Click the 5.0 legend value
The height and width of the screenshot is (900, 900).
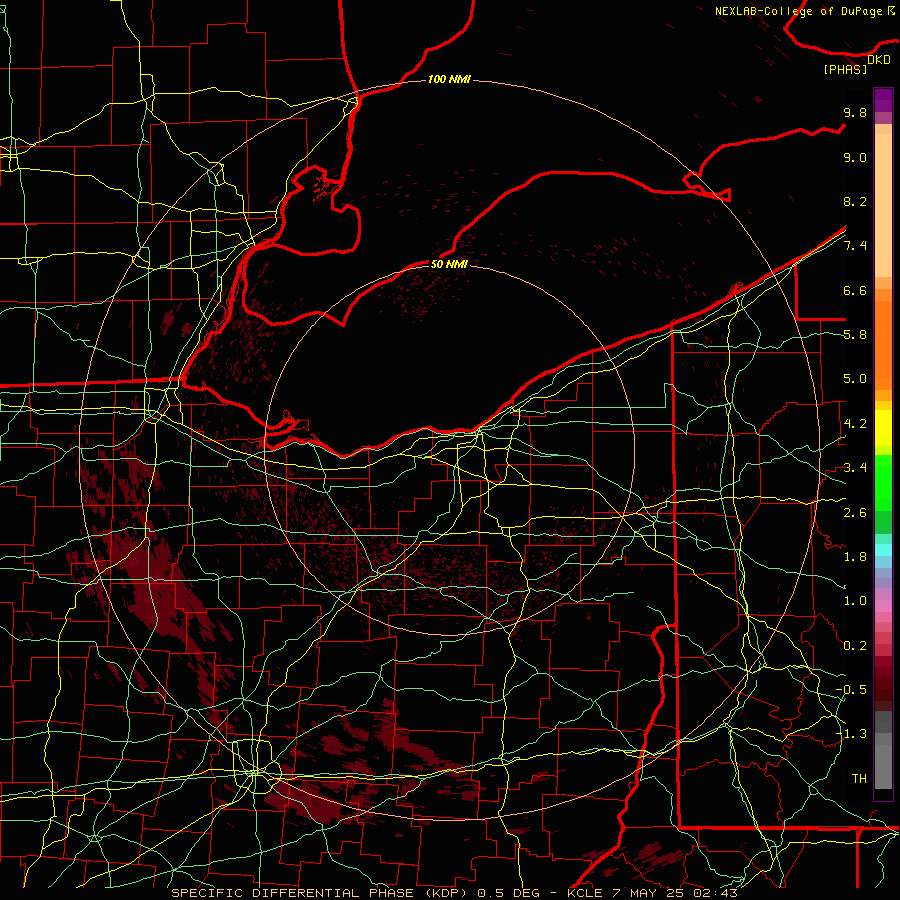(x=855, y=379)
